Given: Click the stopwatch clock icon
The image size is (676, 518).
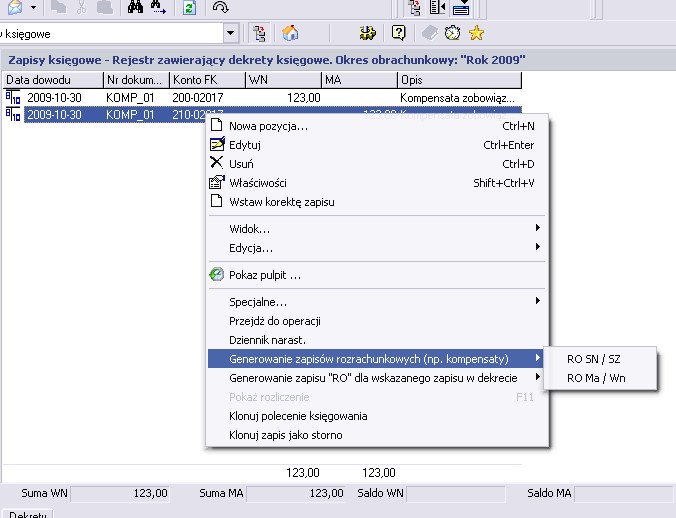Looking at the screenshot, I should point(453,33).
